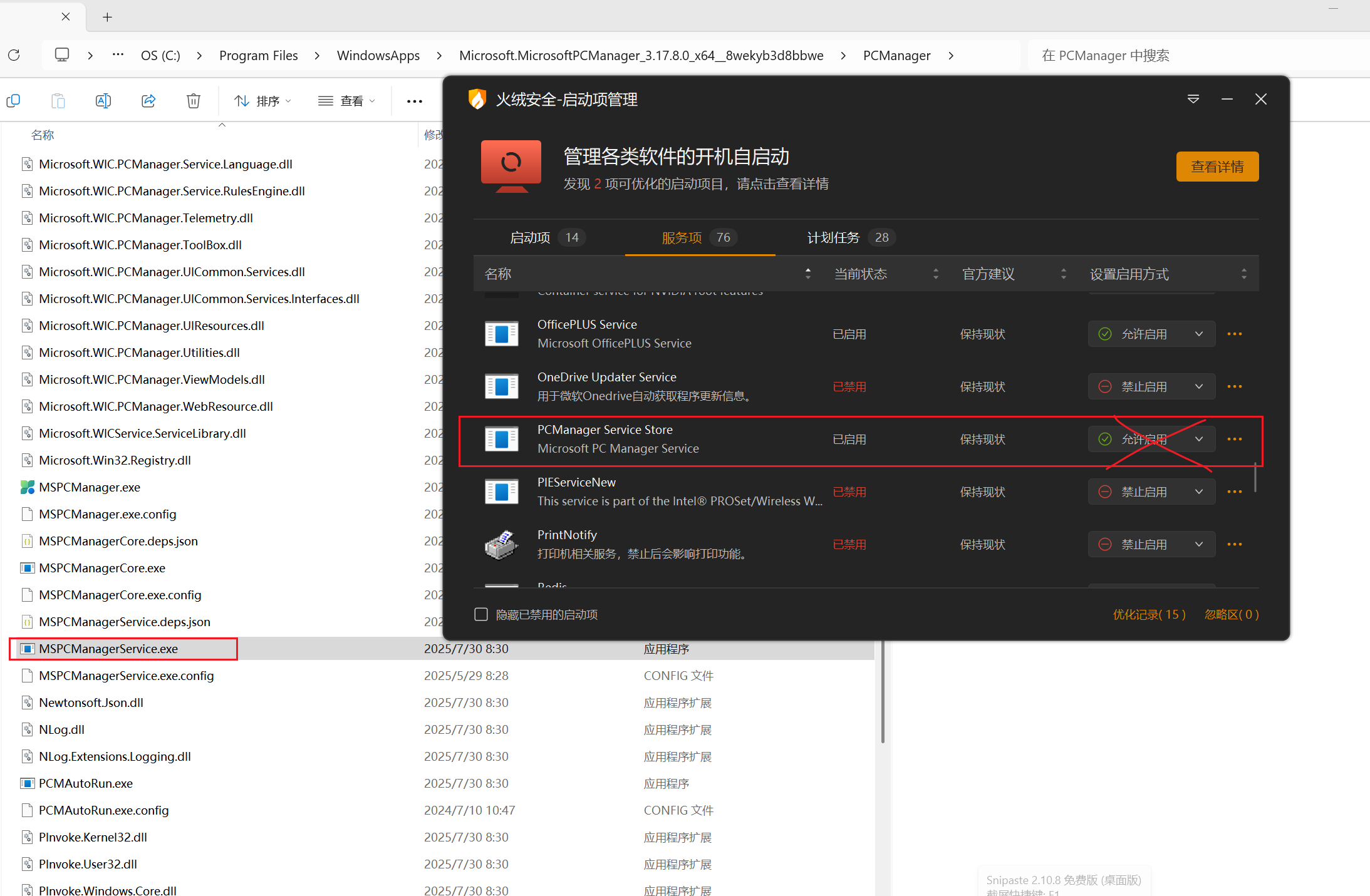Open enable-mode dropdown for PrintNotify
Viewport: 1370px width, 896px height.
(1151, 544)
